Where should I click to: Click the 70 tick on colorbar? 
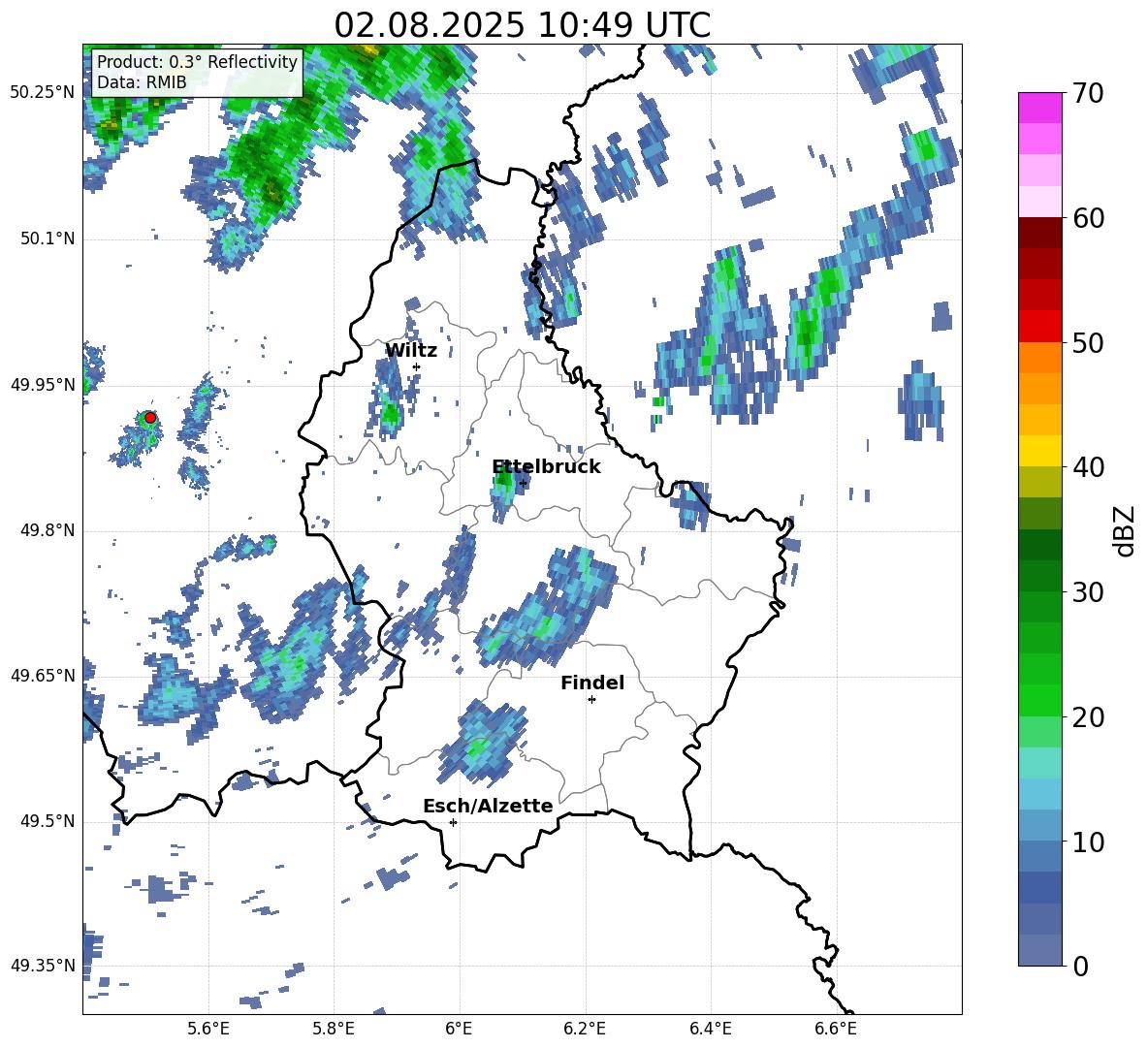tap(1088, 93)
